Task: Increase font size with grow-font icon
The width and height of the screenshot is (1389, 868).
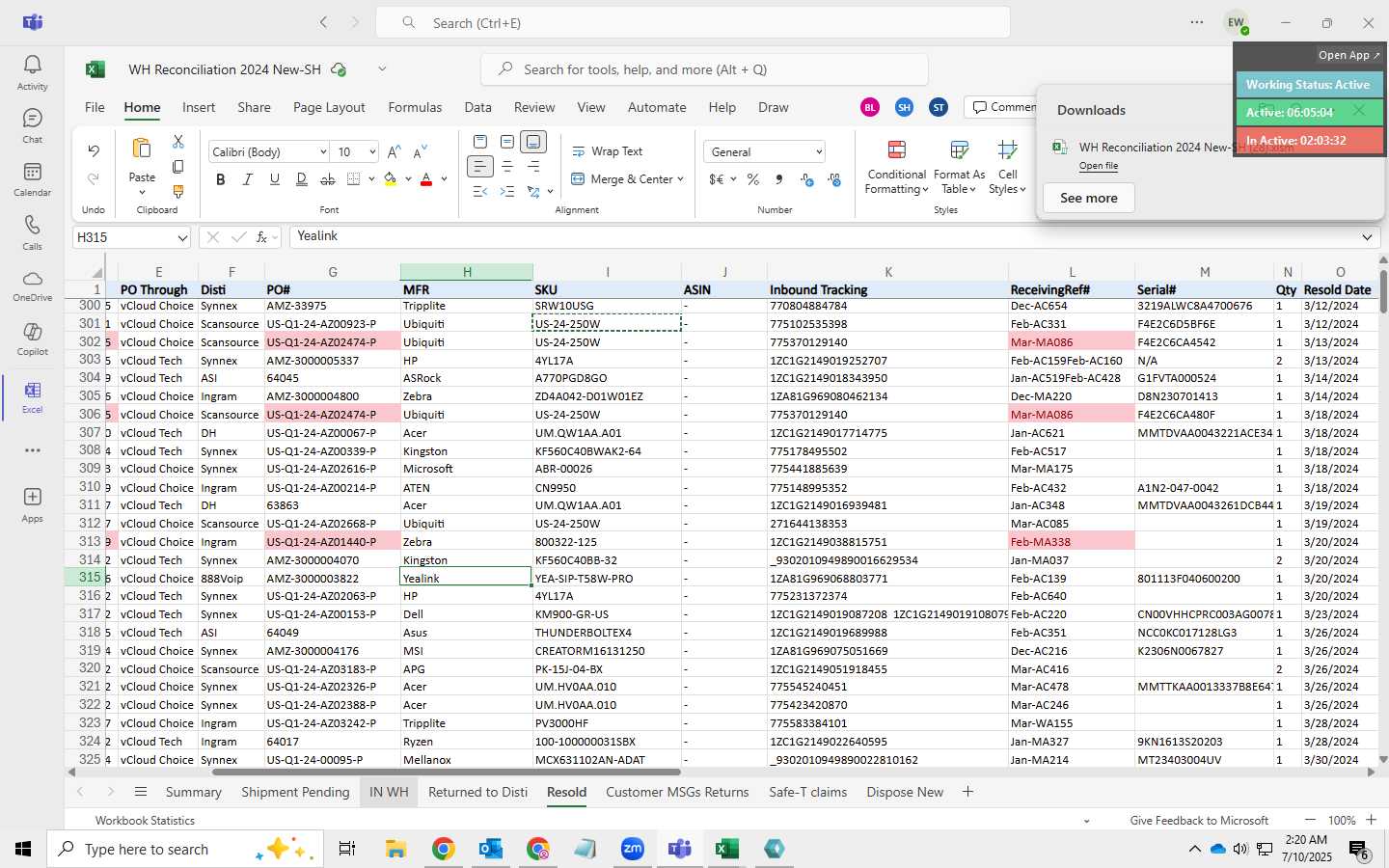Action: [x=394, y=152]
